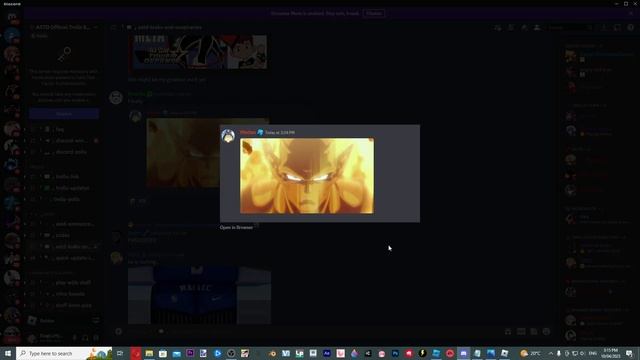
Task: Open the gift Nitro icon
Action: coord(508,331)
